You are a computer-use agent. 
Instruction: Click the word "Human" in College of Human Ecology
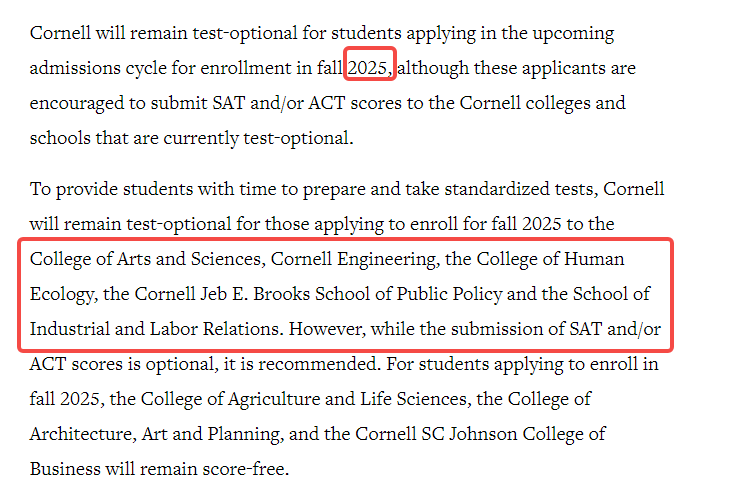point(594,259)
